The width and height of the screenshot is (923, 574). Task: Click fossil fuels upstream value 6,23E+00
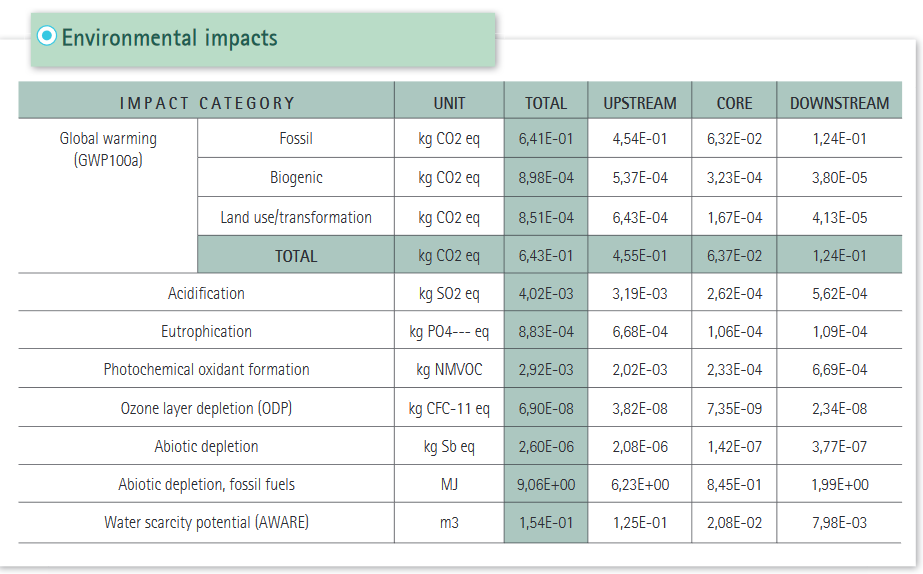click(x=640, y=484)
